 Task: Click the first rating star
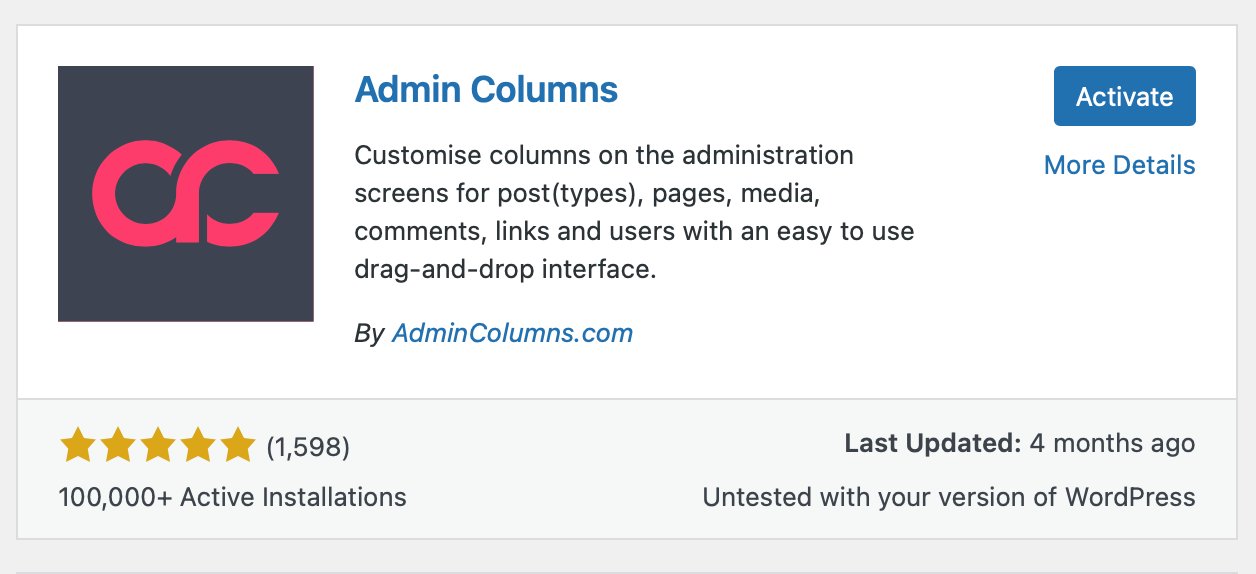(x=78, y=446)
